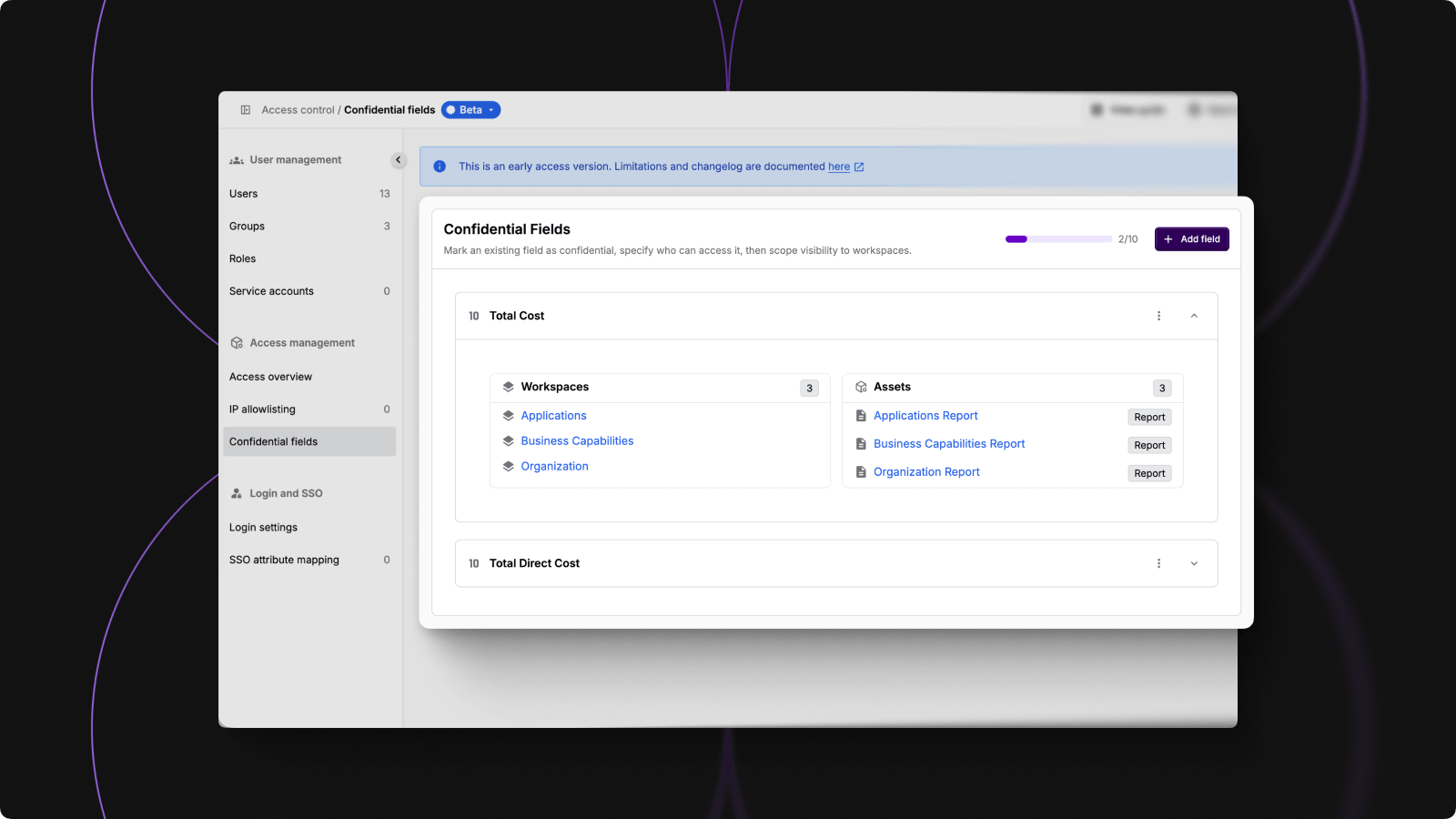Follow the 'here' changelog documentation link
Image resolution: width=1456 pixels, height=819 pixels.
[x=839, y=167]
